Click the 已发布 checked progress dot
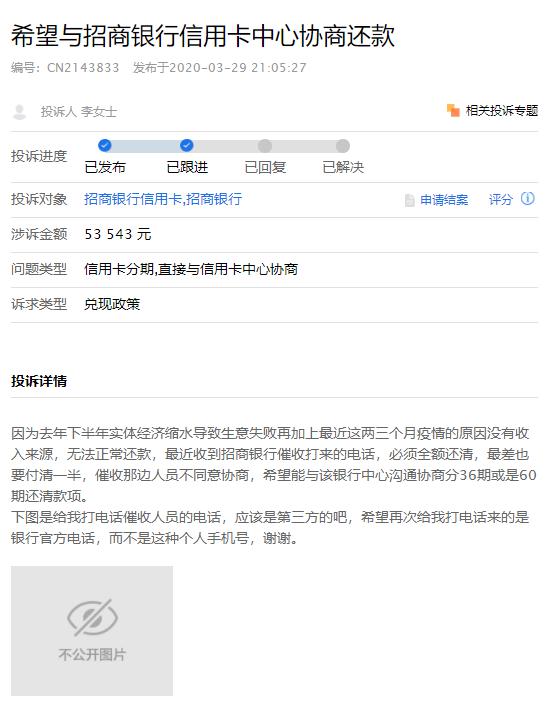This screenshot has width=553, height=721. (105, 146)
